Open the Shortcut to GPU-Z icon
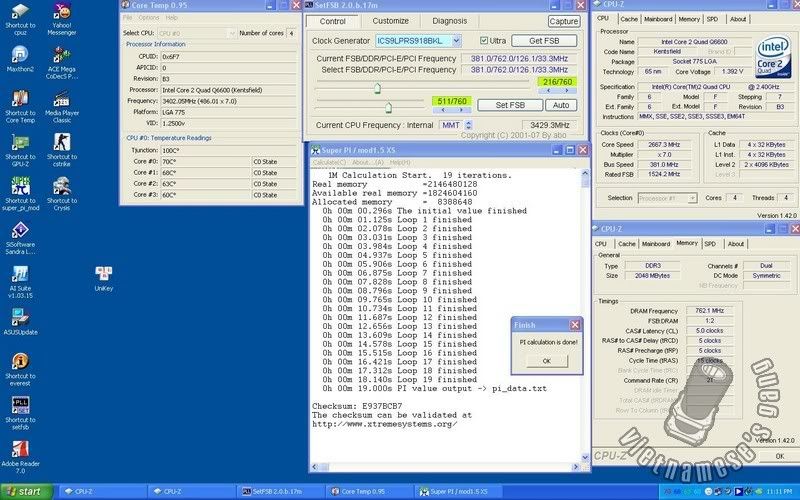Screen dimensions: 800x500 coord(20,151)
